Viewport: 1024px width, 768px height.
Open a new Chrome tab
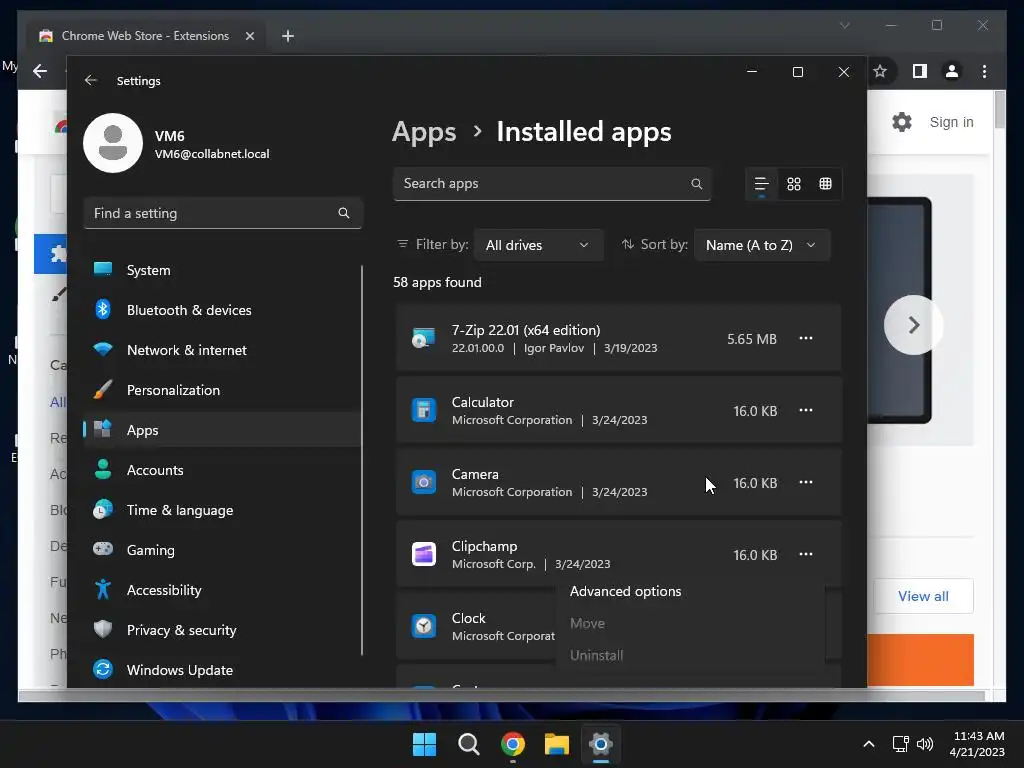click(287, 36)
